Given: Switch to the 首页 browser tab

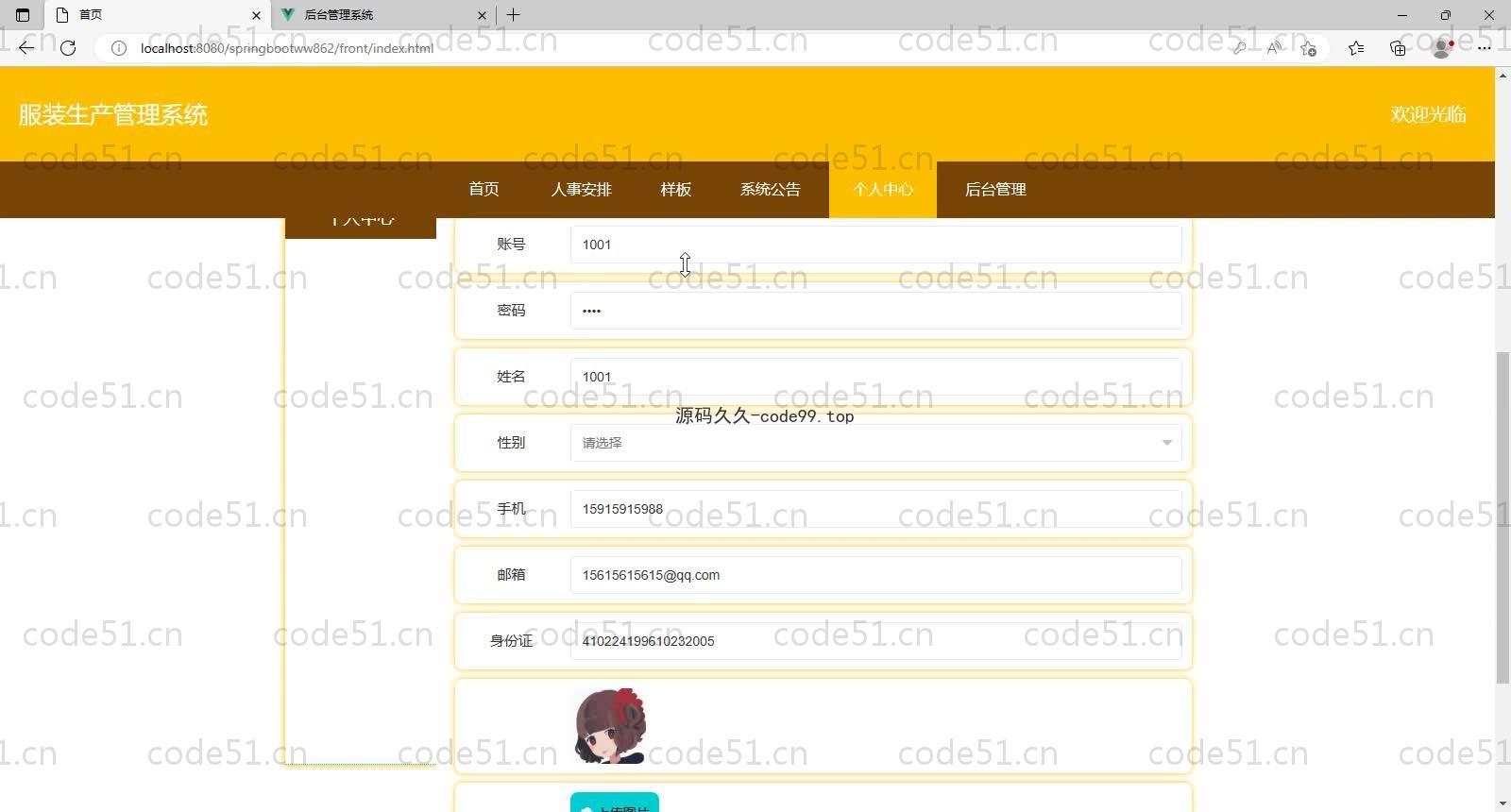Looking at the screenshot, I should (x=158, y=15).
